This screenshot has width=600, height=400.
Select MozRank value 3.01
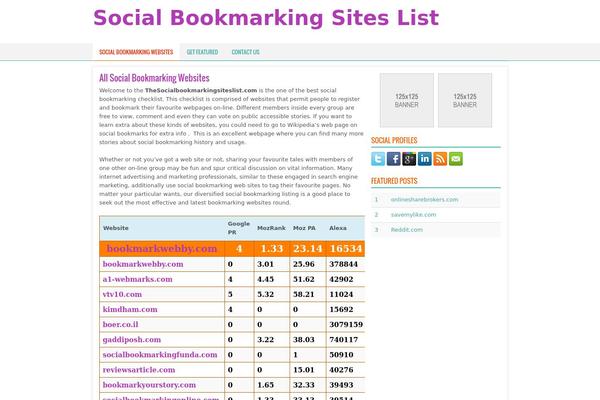pos(266,264)
